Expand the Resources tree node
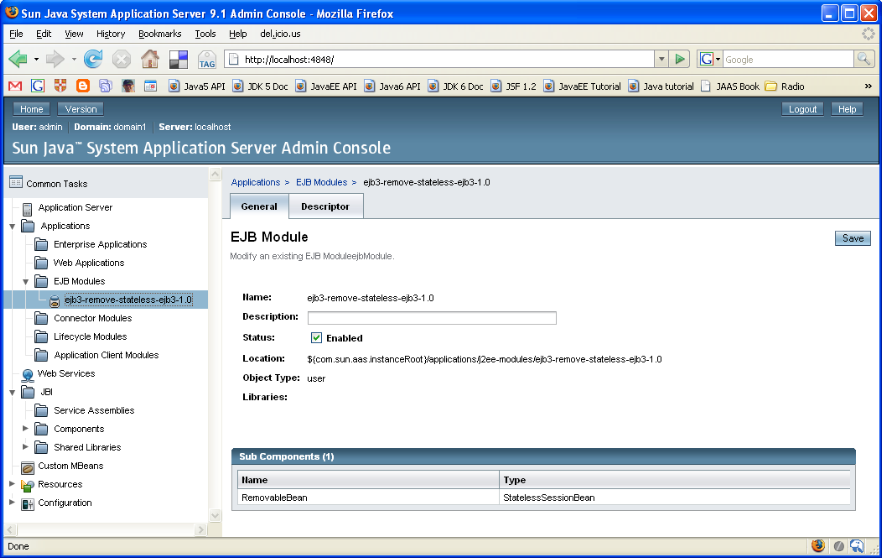This screenshot has width=882, height=558. [12, 484]
